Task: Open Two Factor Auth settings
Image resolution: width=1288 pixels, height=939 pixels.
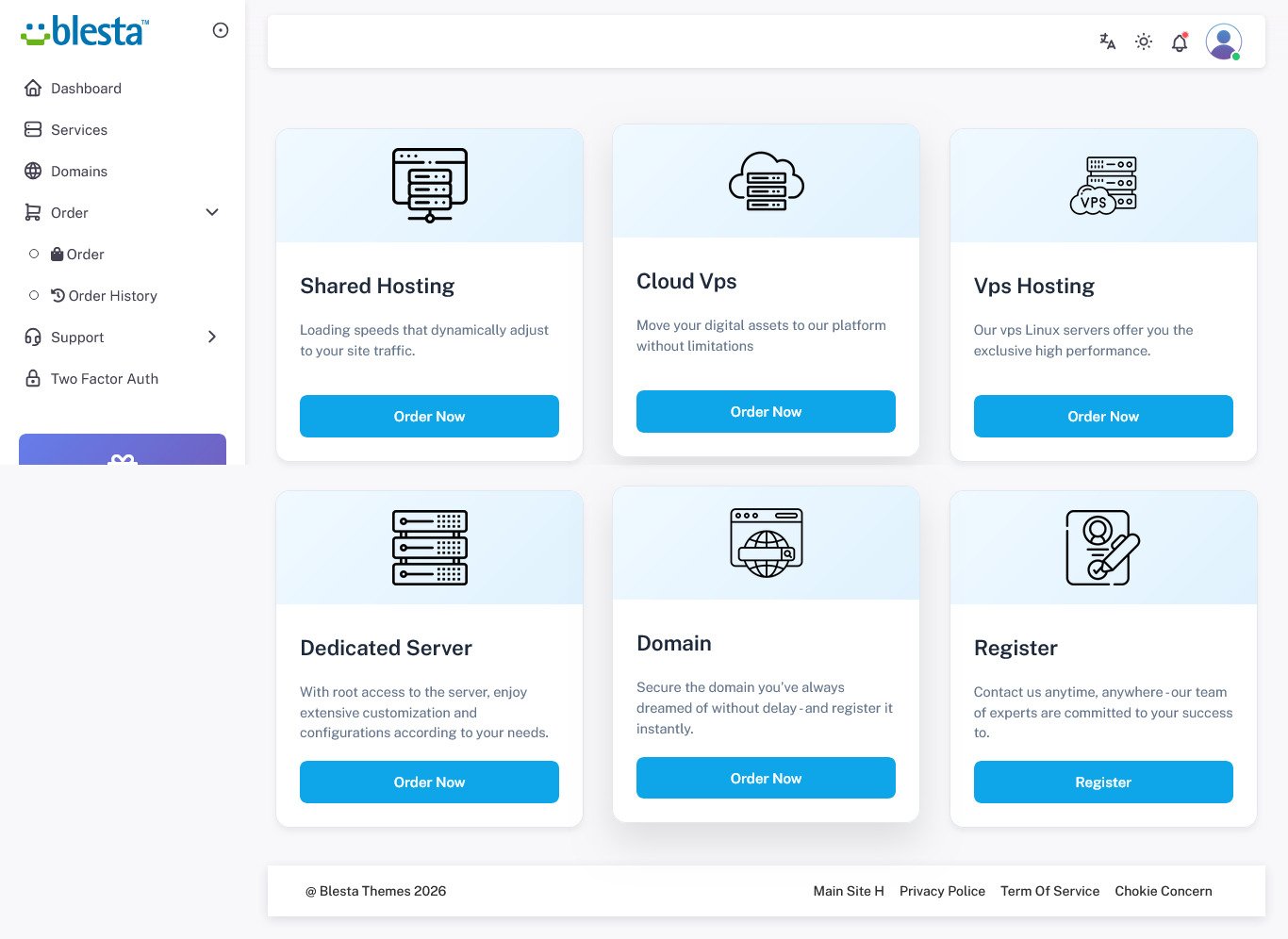Action: [x=104, y=379]
